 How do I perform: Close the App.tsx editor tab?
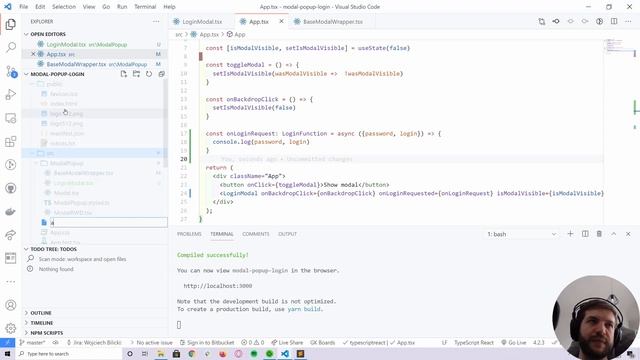click(x=281, y=21)
